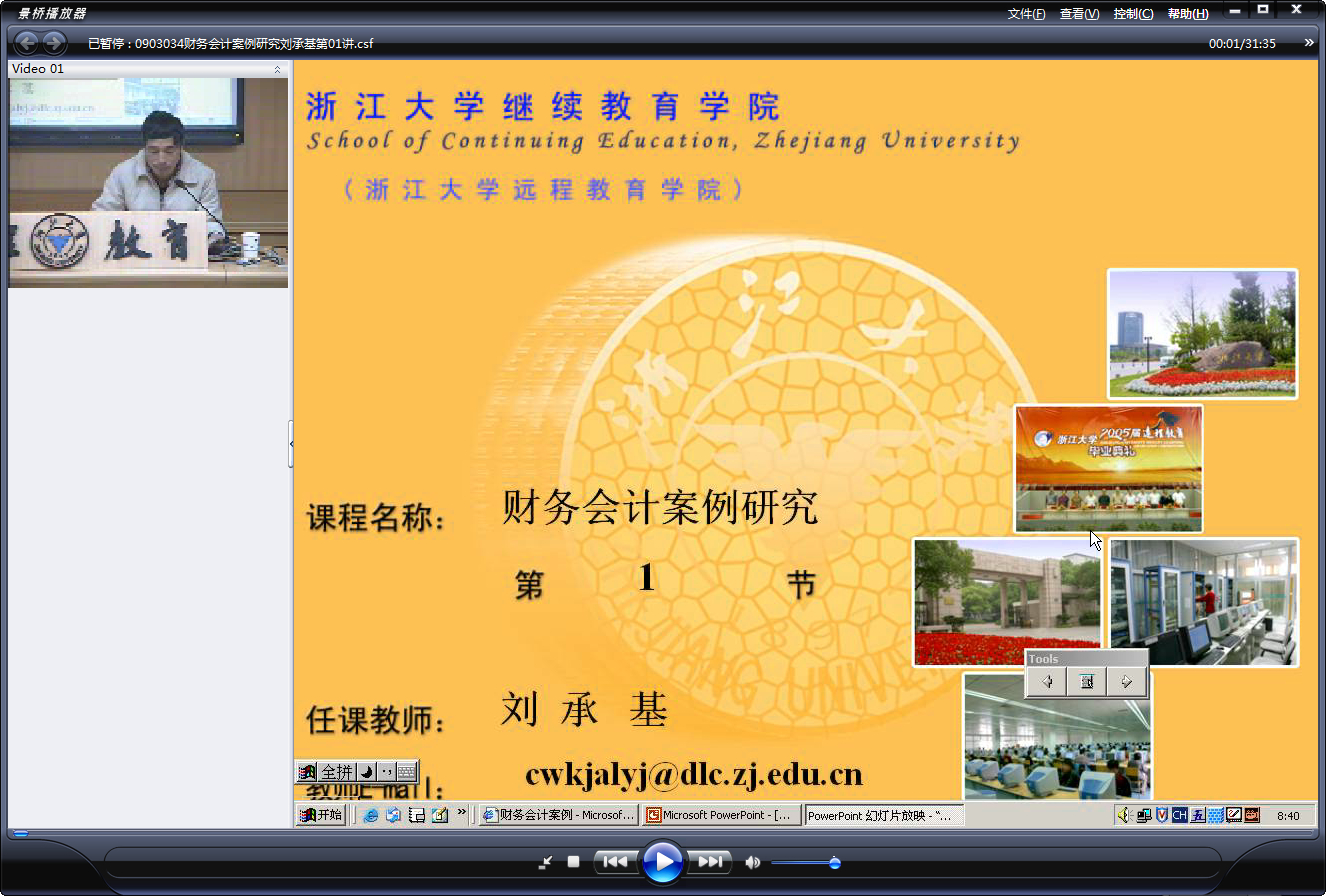Click the tray antivirus shield icon

coord(1162,815)
